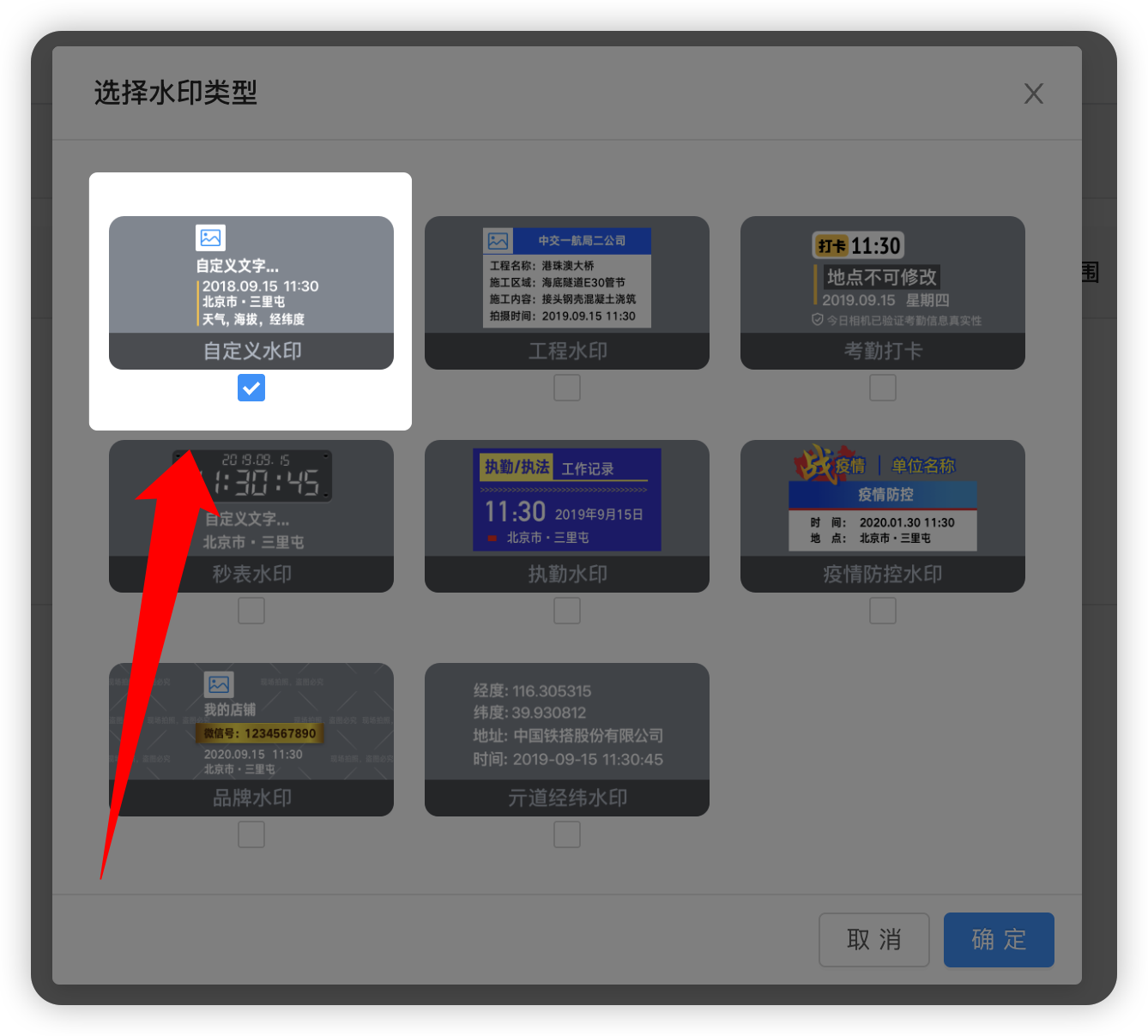Image resolution: width=1148 pixels, height=1036 pixels.
Task: Enable the 考勤打卡 checkbox
Action: (x=883, y=388)
